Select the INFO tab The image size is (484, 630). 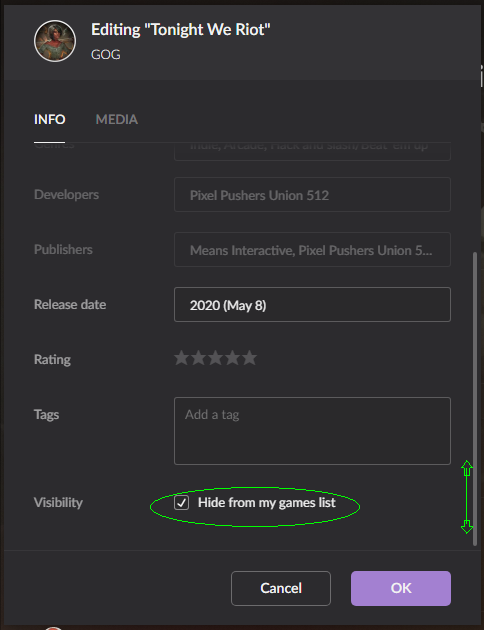point(49,119)
